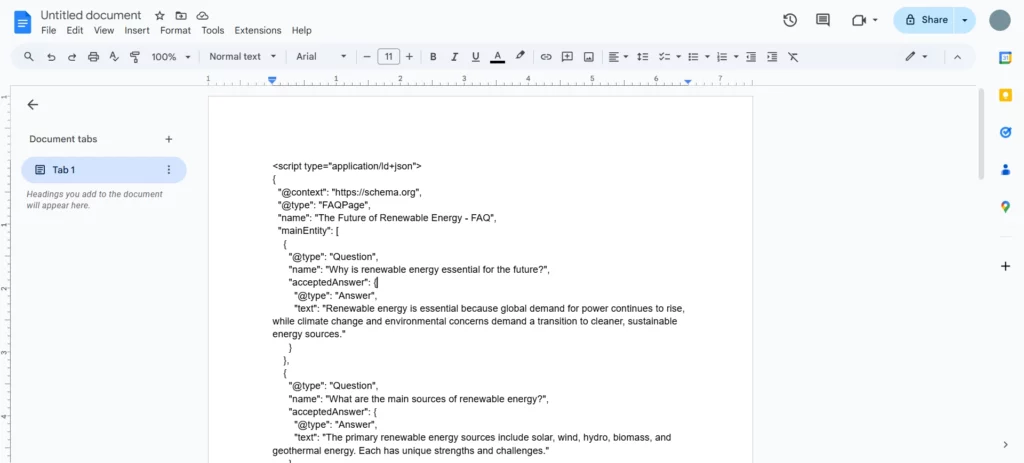This screenshot has width=1024, height=463.
Task: Open the Arial font dropdown
Action: pyautogui.click(x=321, y=57)
